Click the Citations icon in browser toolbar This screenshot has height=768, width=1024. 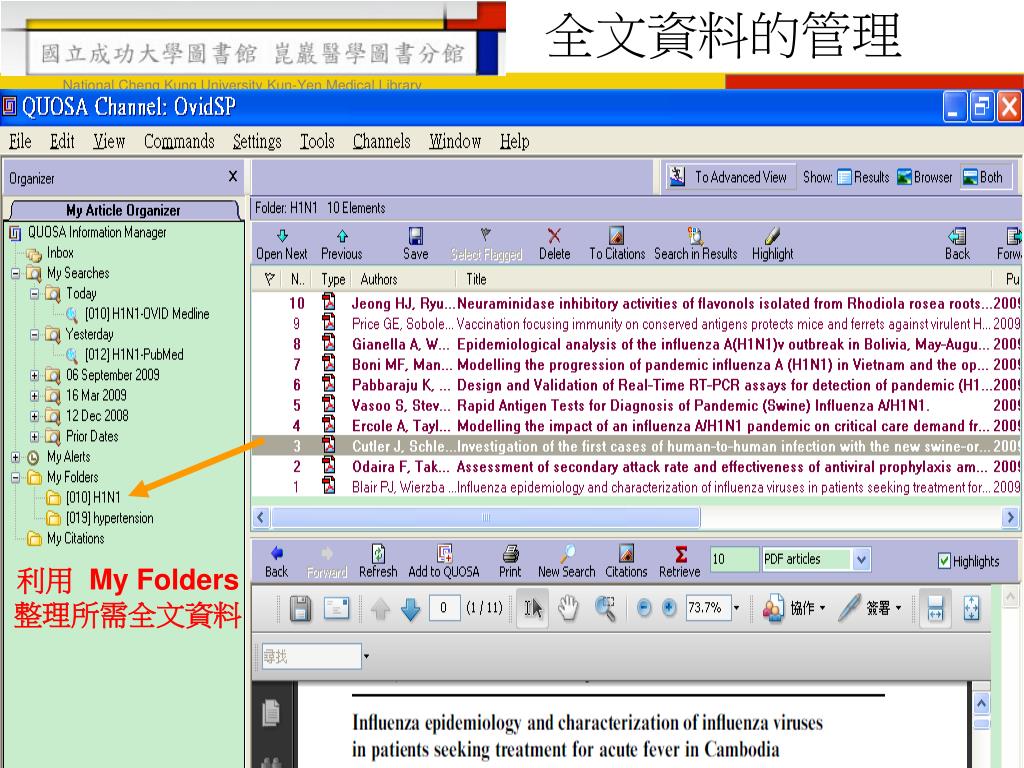[x=626, y=553]
